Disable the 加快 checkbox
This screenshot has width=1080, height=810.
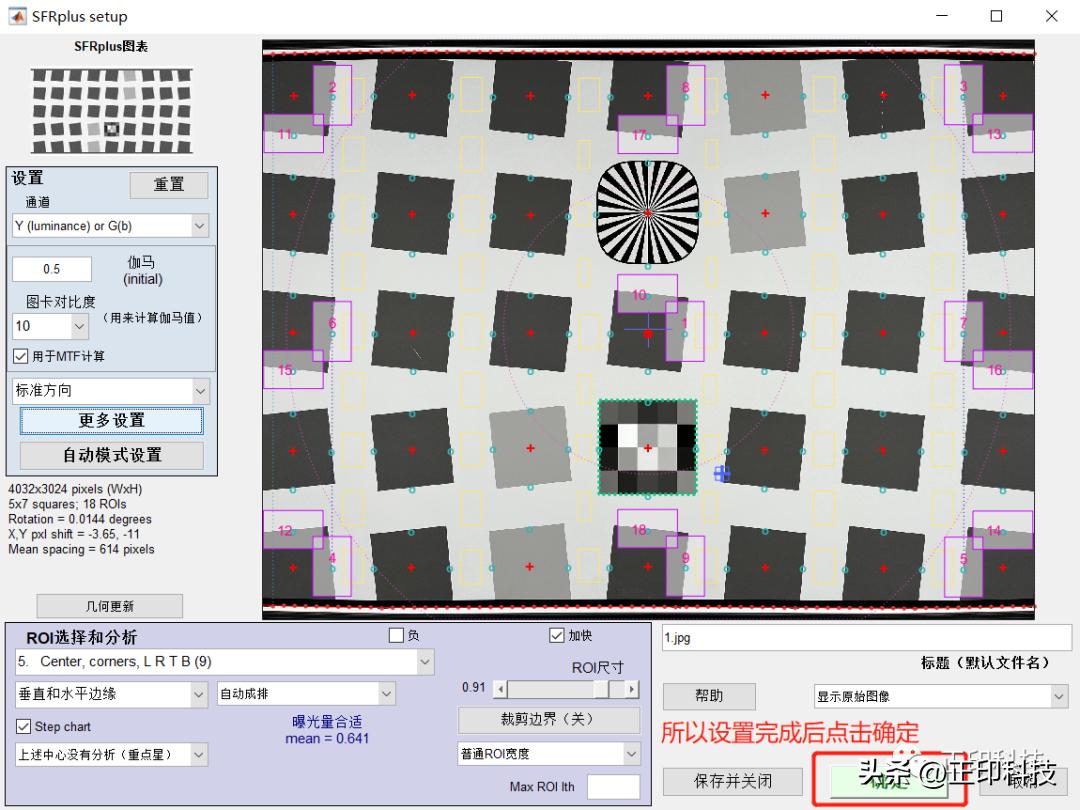(x=557, y=635)
